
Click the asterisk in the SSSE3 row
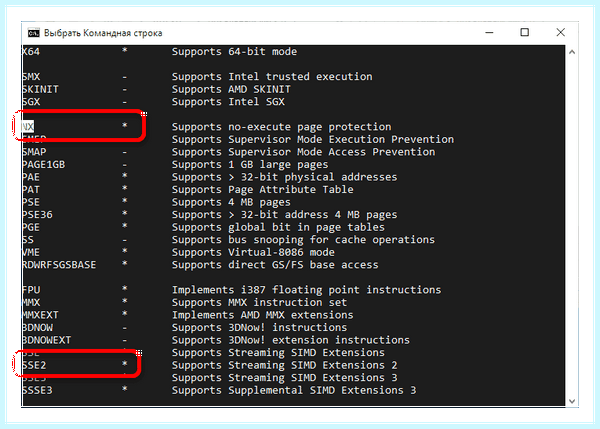(x=125, y=390)
